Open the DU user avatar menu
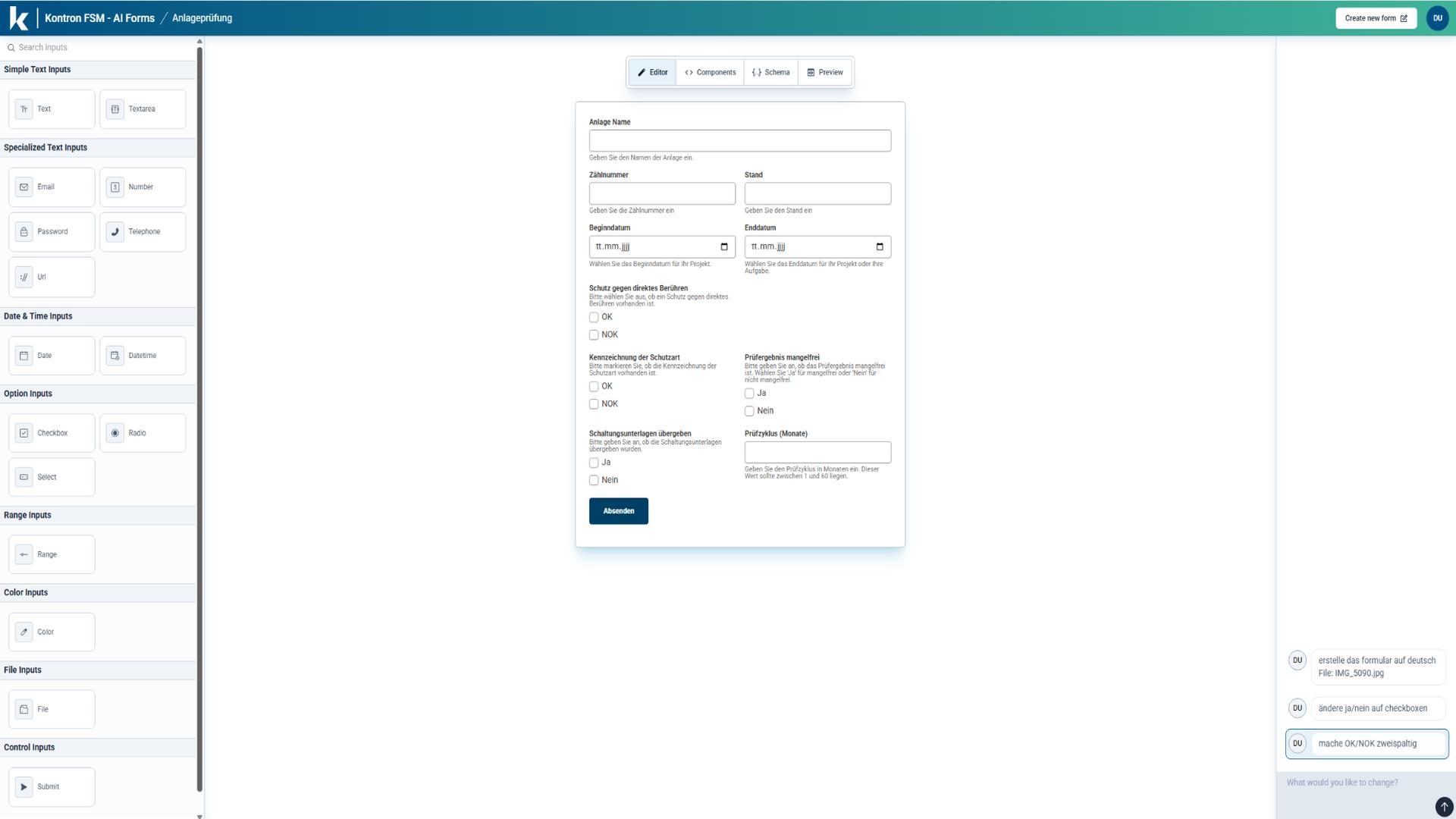Image resolution: width=1456 pixels, height=819 pixels. pos(1438,17)
